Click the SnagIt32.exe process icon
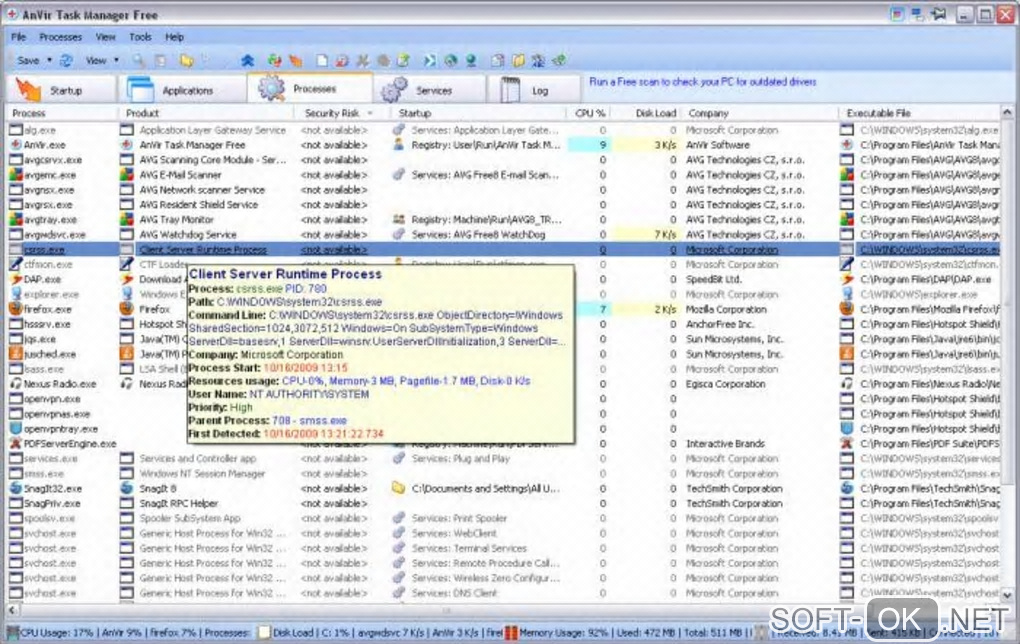The height and width of the screenshot is (644, 1020). click(16, 489)
